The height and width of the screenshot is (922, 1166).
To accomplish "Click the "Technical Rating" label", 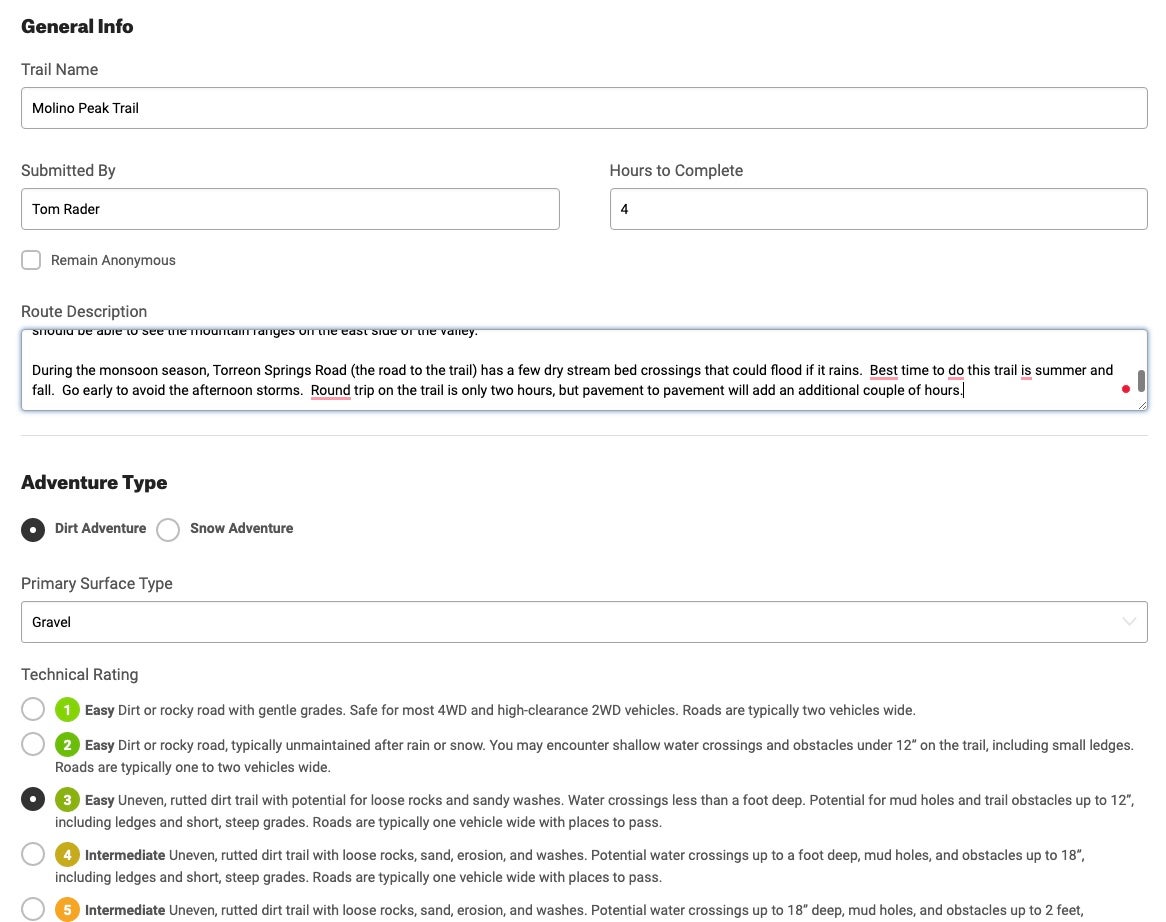I will (x=80, y=674).
